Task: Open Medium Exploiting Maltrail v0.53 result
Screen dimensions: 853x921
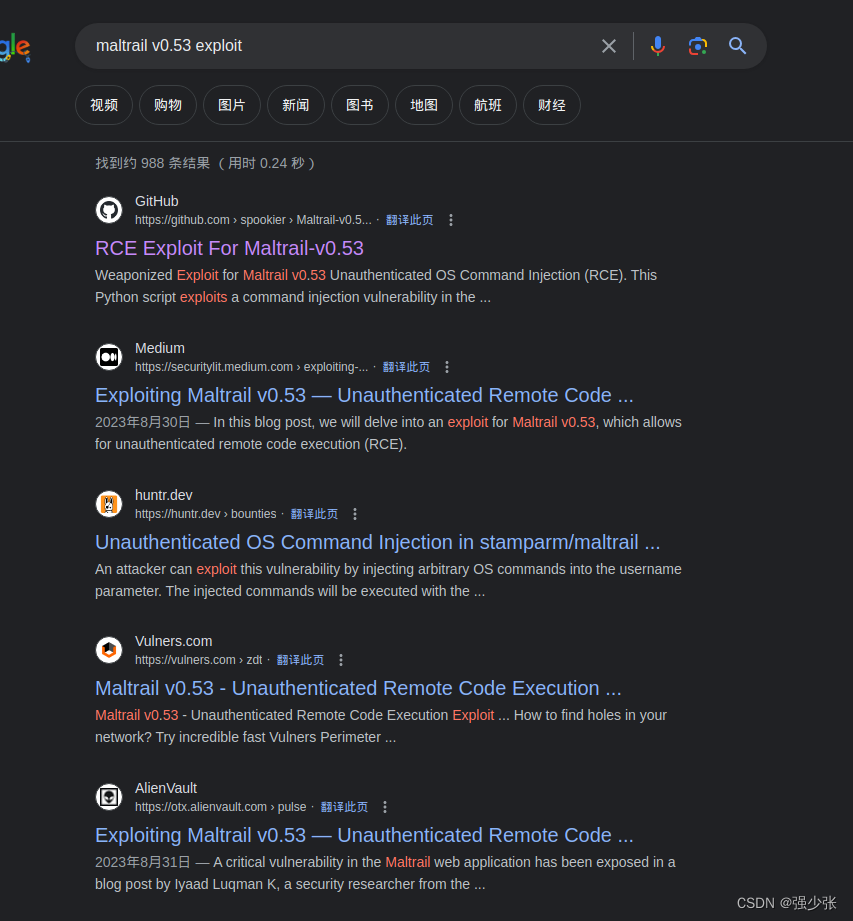Action: [x=364, y=395]
